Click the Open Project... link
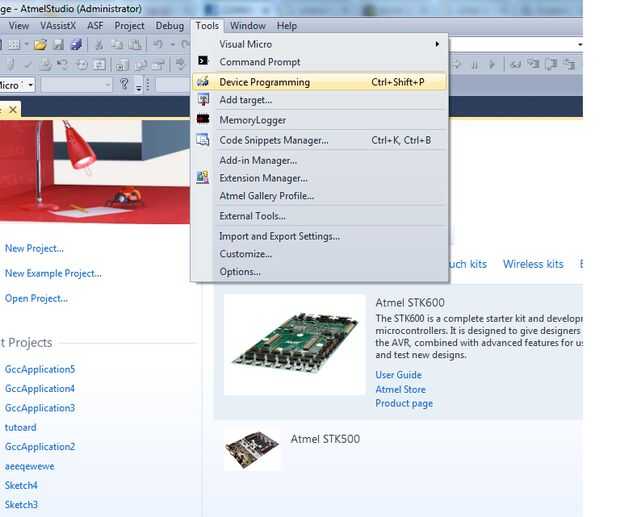 tap(36, 298)
